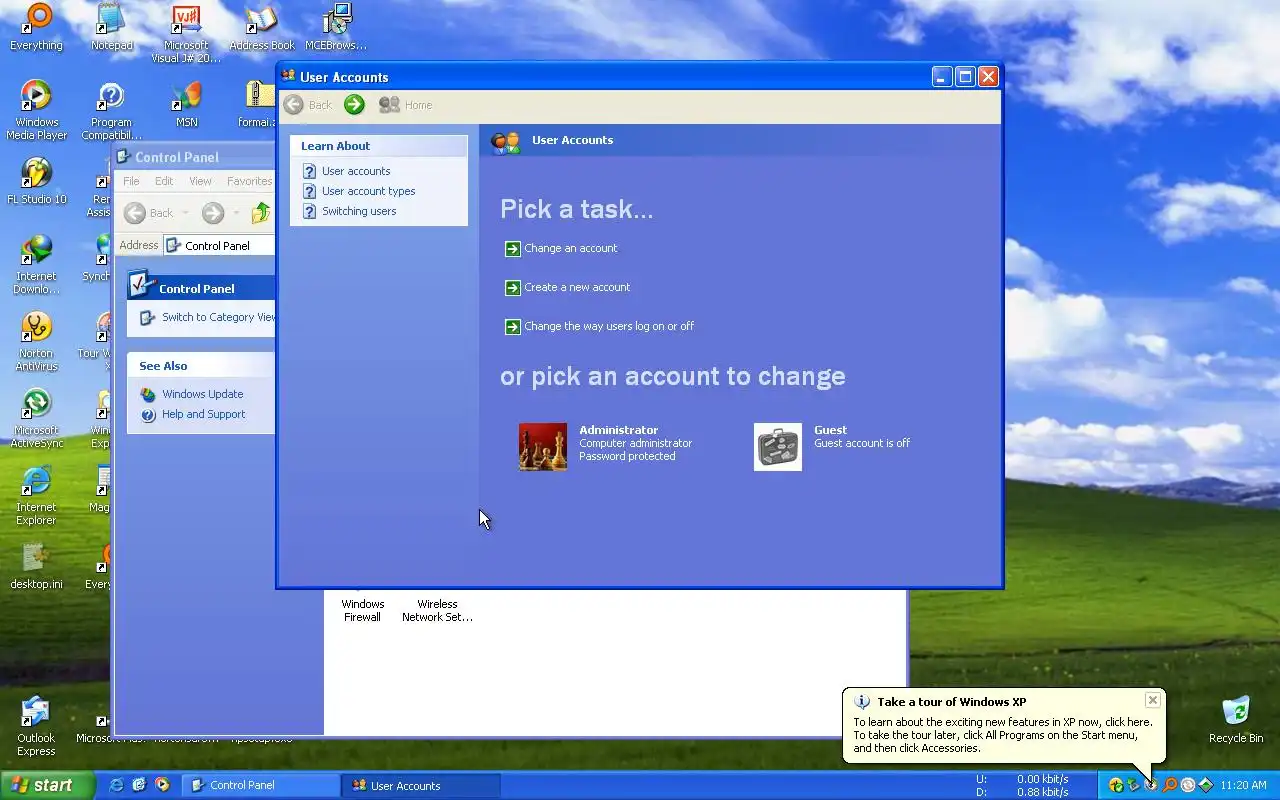This screenshot has height=800, width=1280.
Task: Click 'Switch to Category View' in Control Panel
Action: tap(218, 317)
